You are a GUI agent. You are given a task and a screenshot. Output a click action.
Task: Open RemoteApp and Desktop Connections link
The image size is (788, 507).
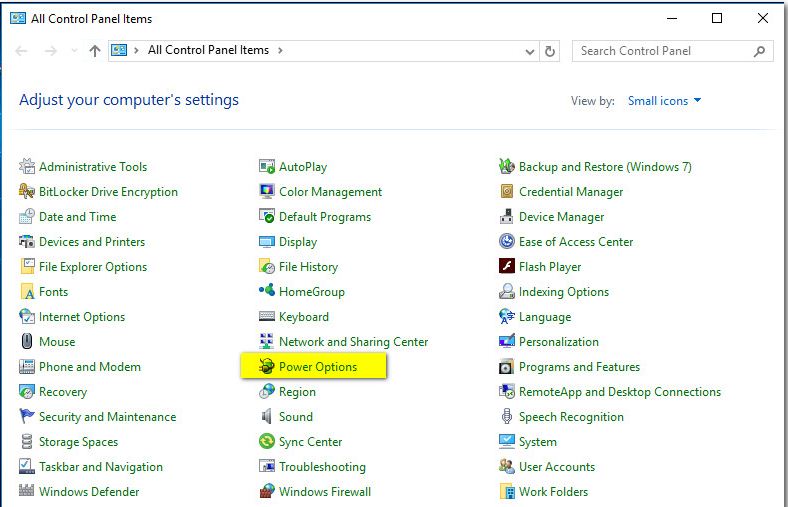click(620, 392)
